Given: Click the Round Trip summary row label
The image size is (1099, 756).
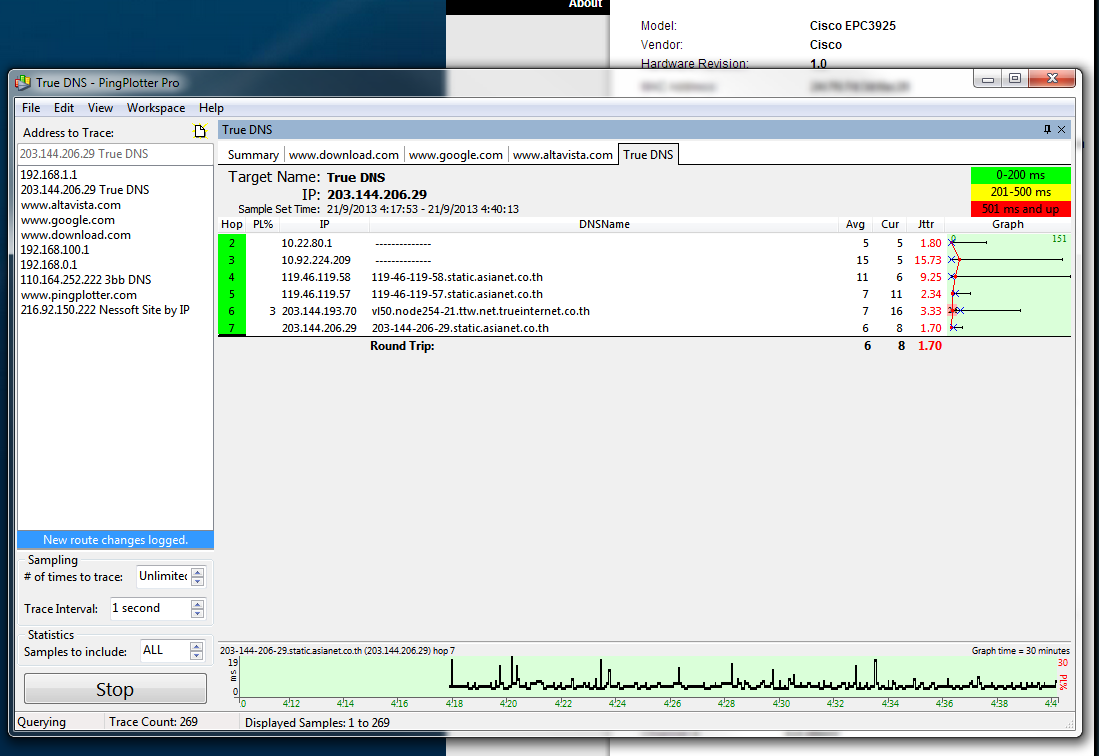Looking at the screenshot, I should click(402, 346).
